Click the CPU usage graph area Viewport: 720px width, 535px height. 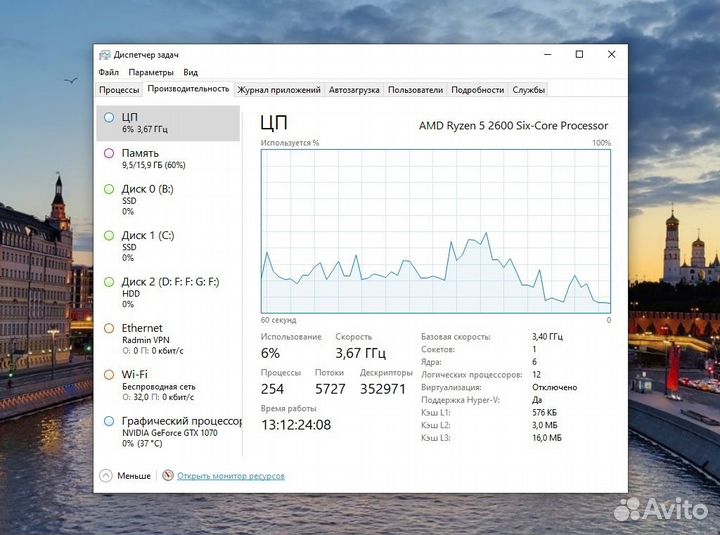[x=435, y=230]
